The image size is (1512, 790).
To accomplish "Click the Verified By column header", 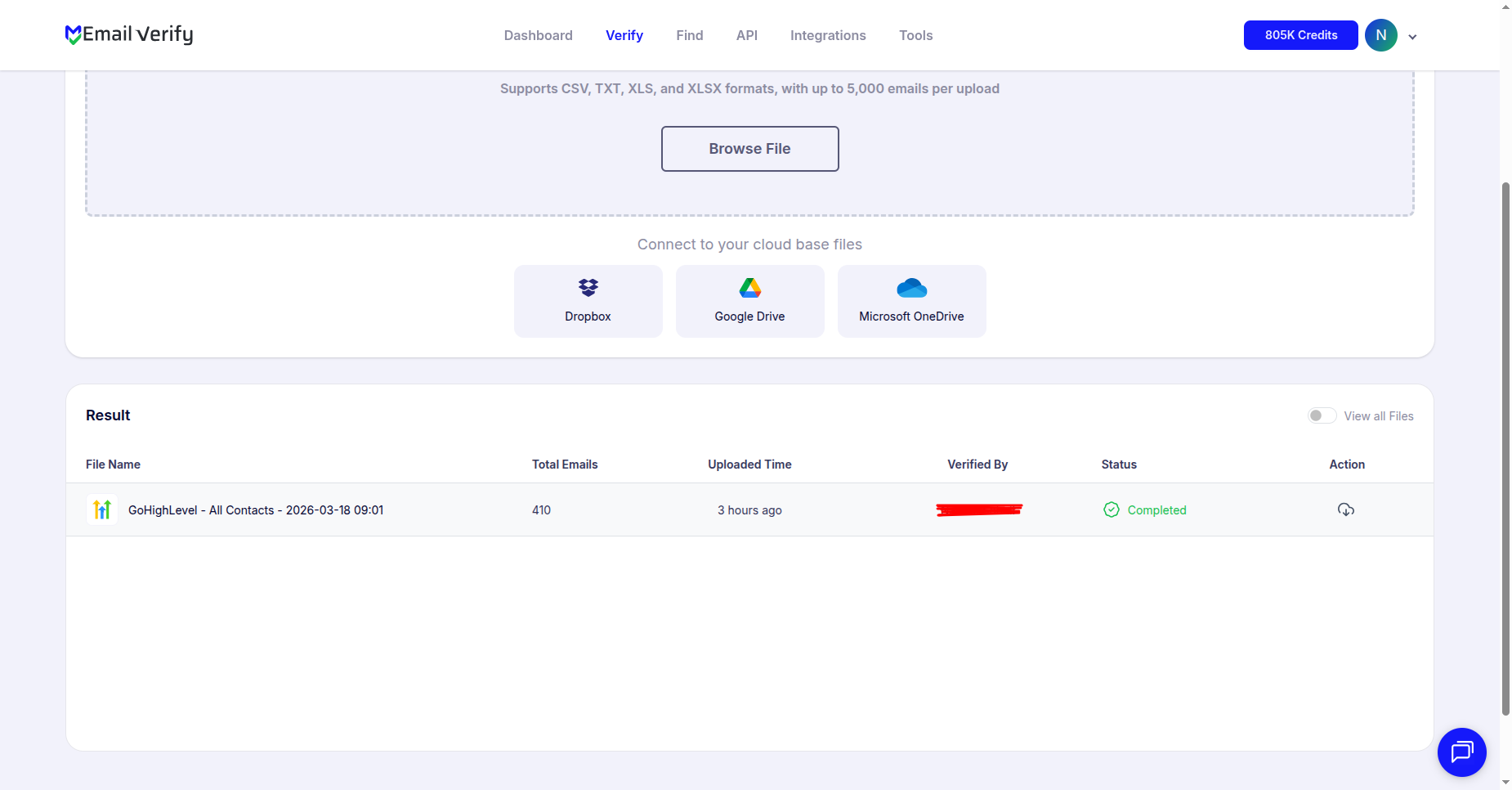I will tap(977, 465).
